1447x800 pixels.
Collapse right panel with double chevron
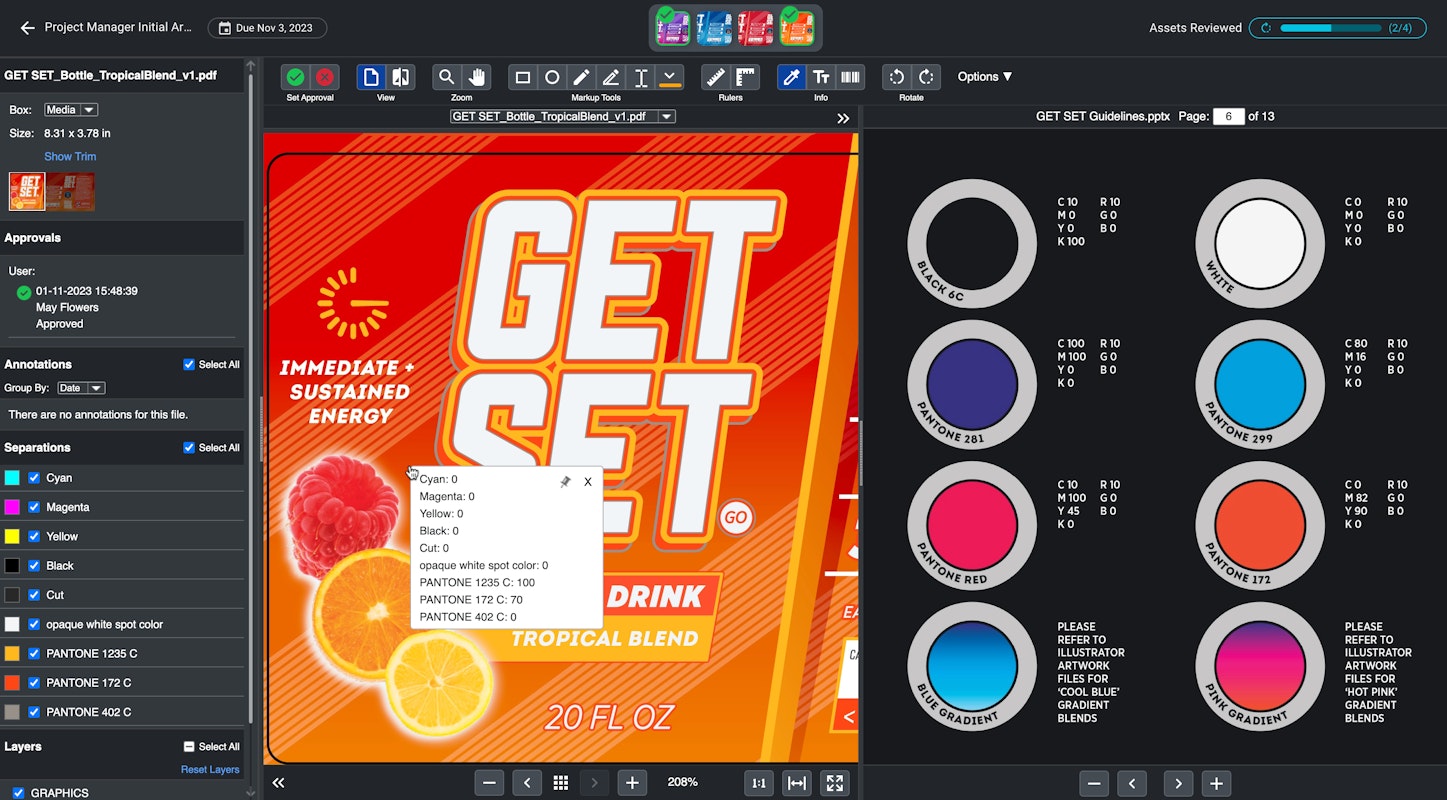(x=843, y=118)
